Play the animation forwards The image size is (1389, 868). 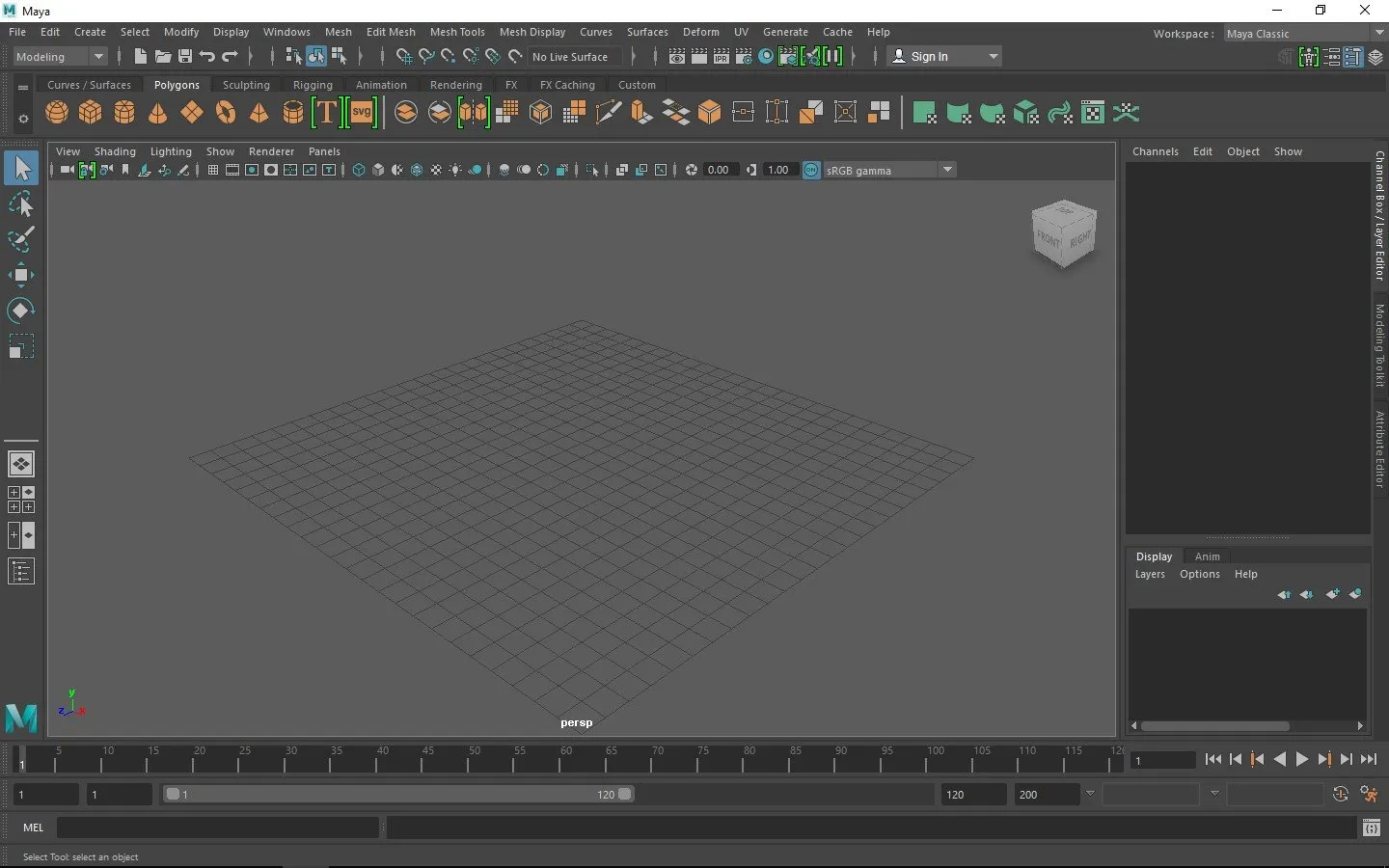pos(1302,760)
